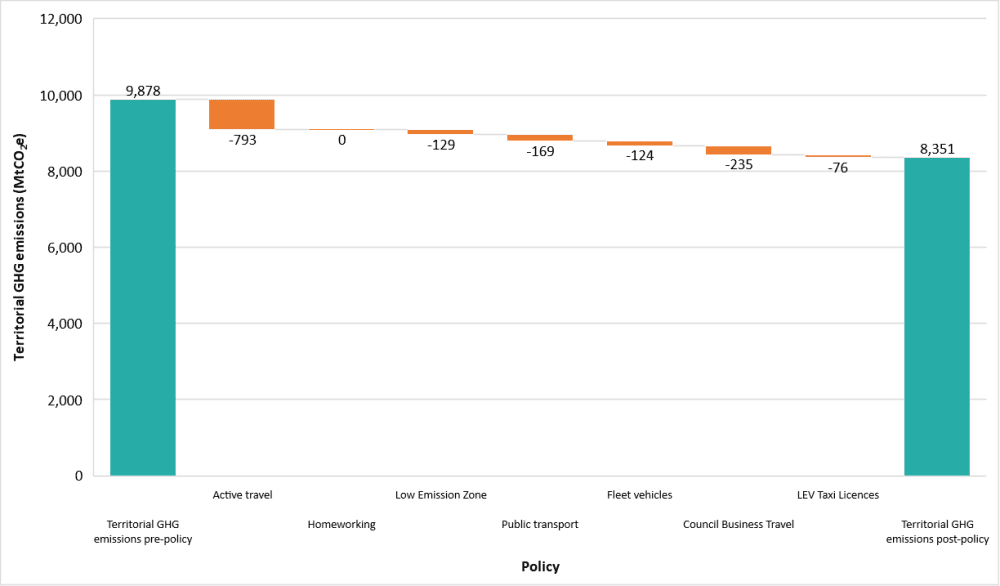The width and height of the screenshot is (1000, 586).
Task: Click the Low Emission Zone axis label
Action: pyautogui.click(x=441, y=494)
